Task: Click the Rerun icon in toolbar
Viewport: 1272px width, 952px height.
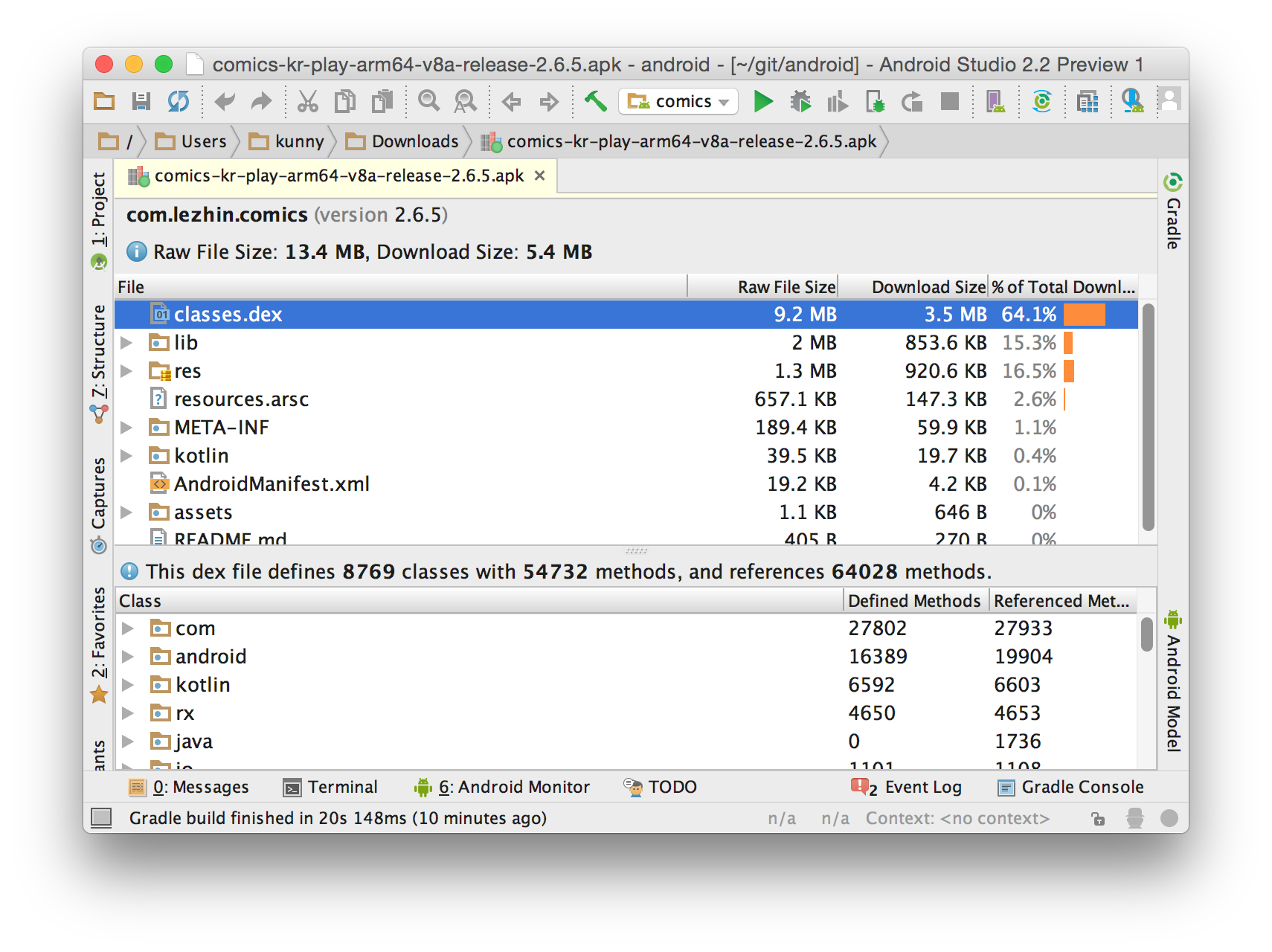Action: point(912,101)
